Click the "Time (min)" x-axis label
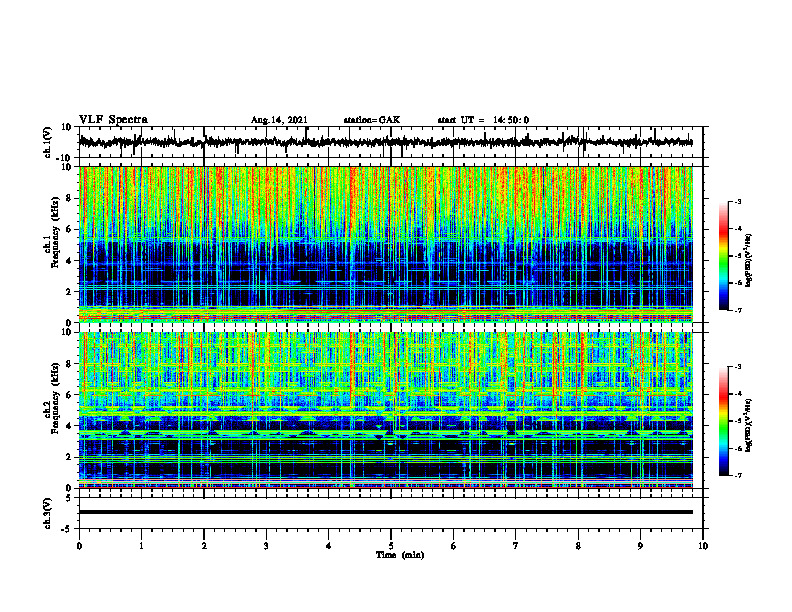 click(x=400, y=555)
